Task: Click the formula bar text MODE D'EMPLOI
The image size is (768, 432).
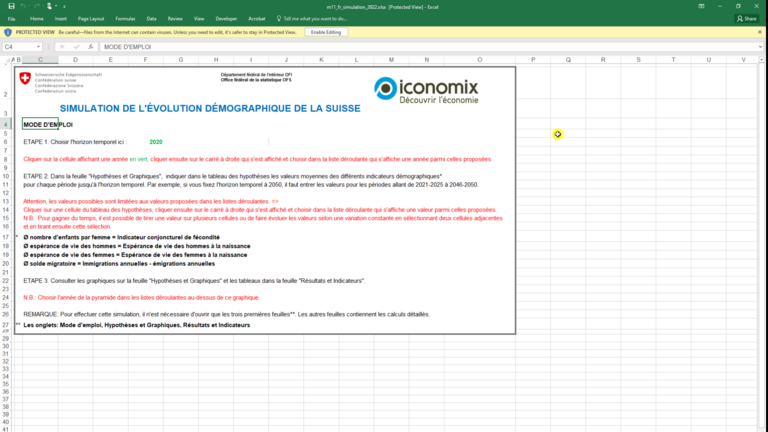Action: point(127,47)
